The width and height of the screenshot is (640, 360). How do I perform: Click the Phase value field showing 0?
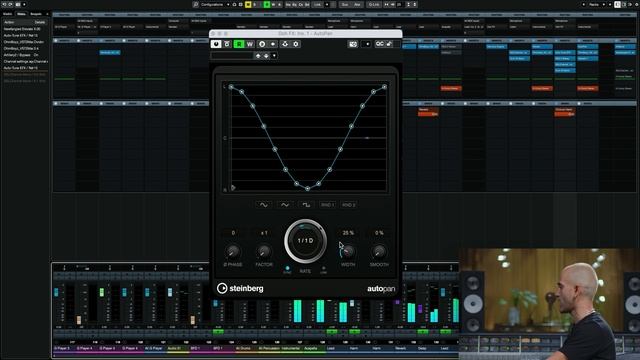pos(233,233)
